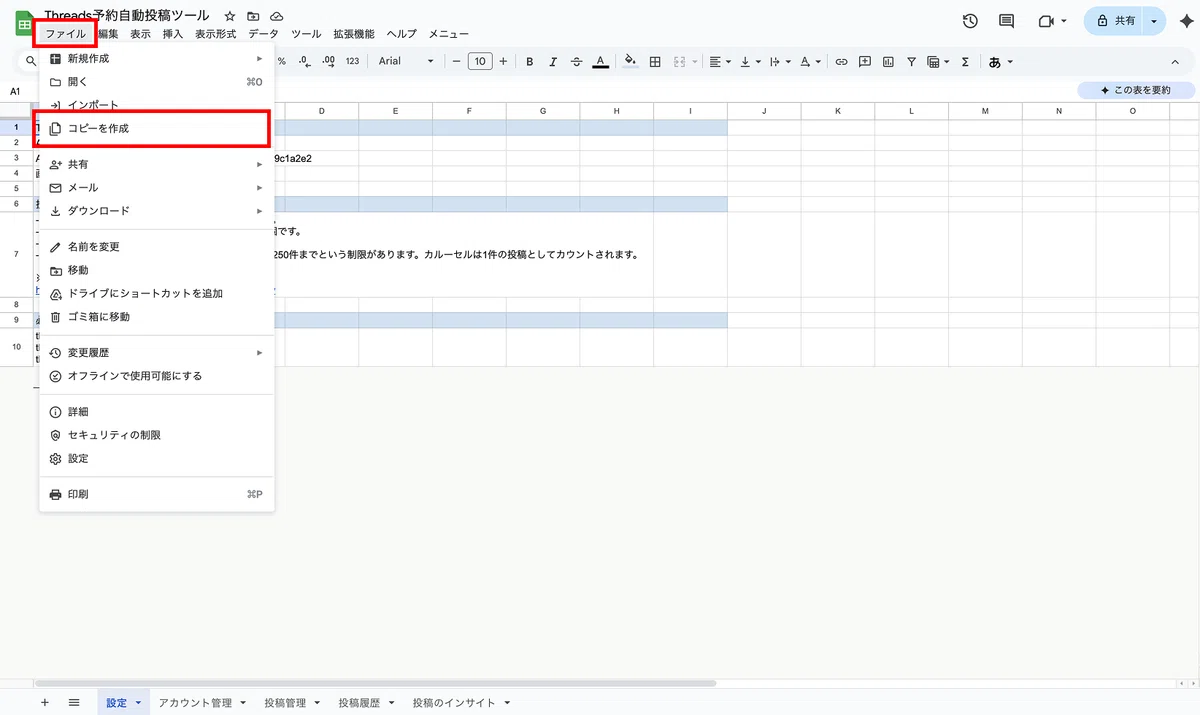The image size is (1200, 715).
Task: Switch to 投稿のインサイト sheet tab
Action: (x=454, y=703)
